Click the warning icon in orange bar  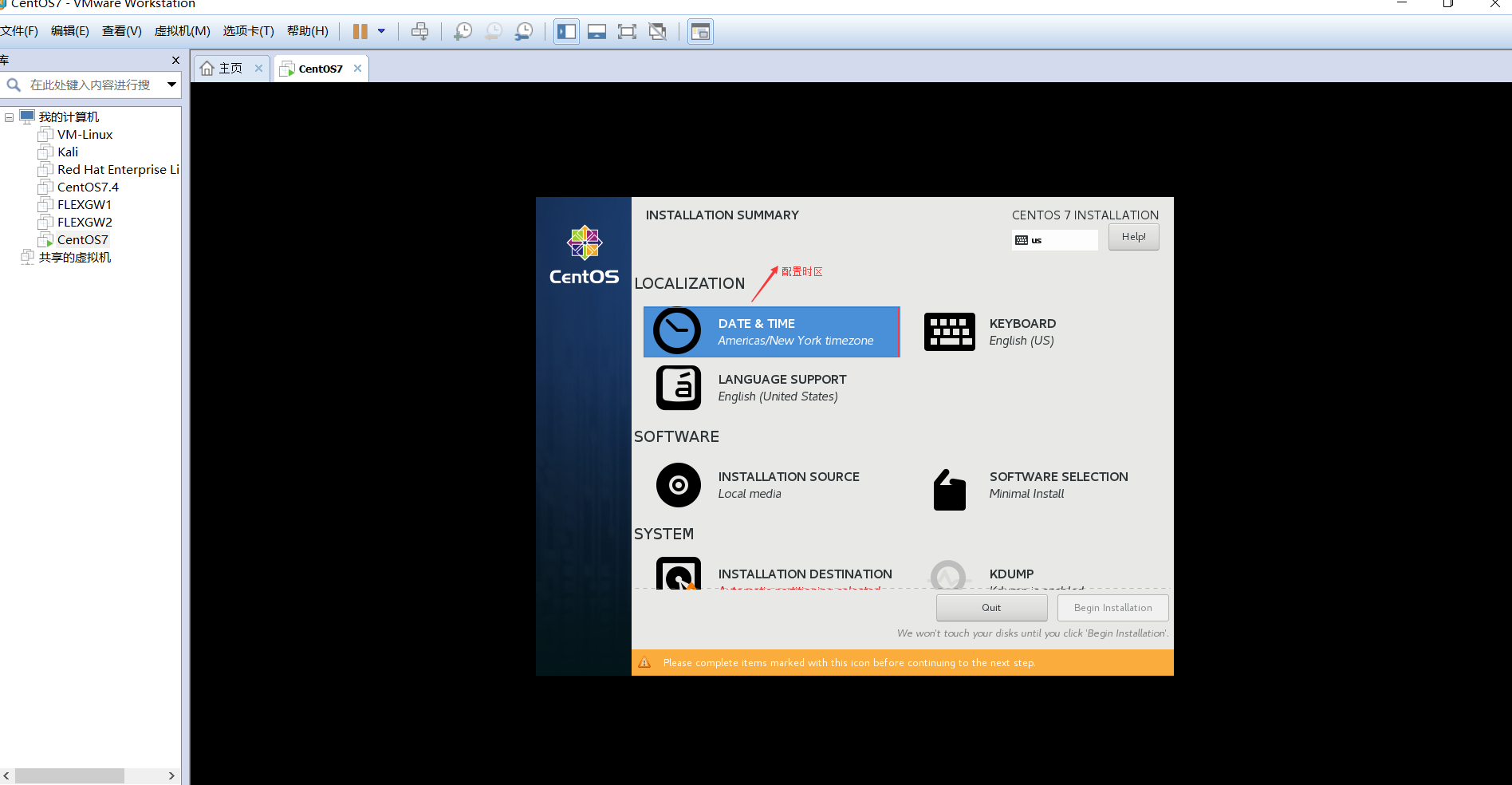pos(644,663)
